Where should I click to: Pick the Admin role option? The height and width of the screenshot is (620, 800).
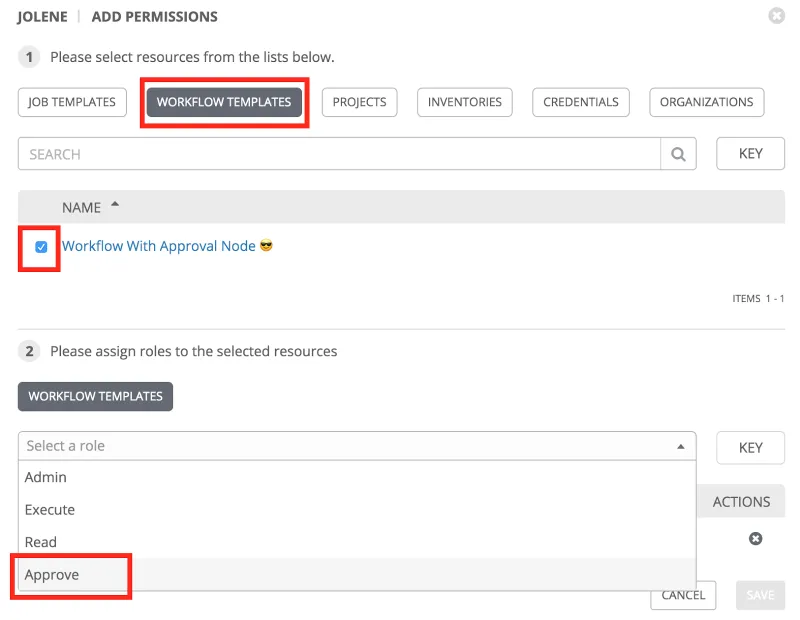coord(46,478)
